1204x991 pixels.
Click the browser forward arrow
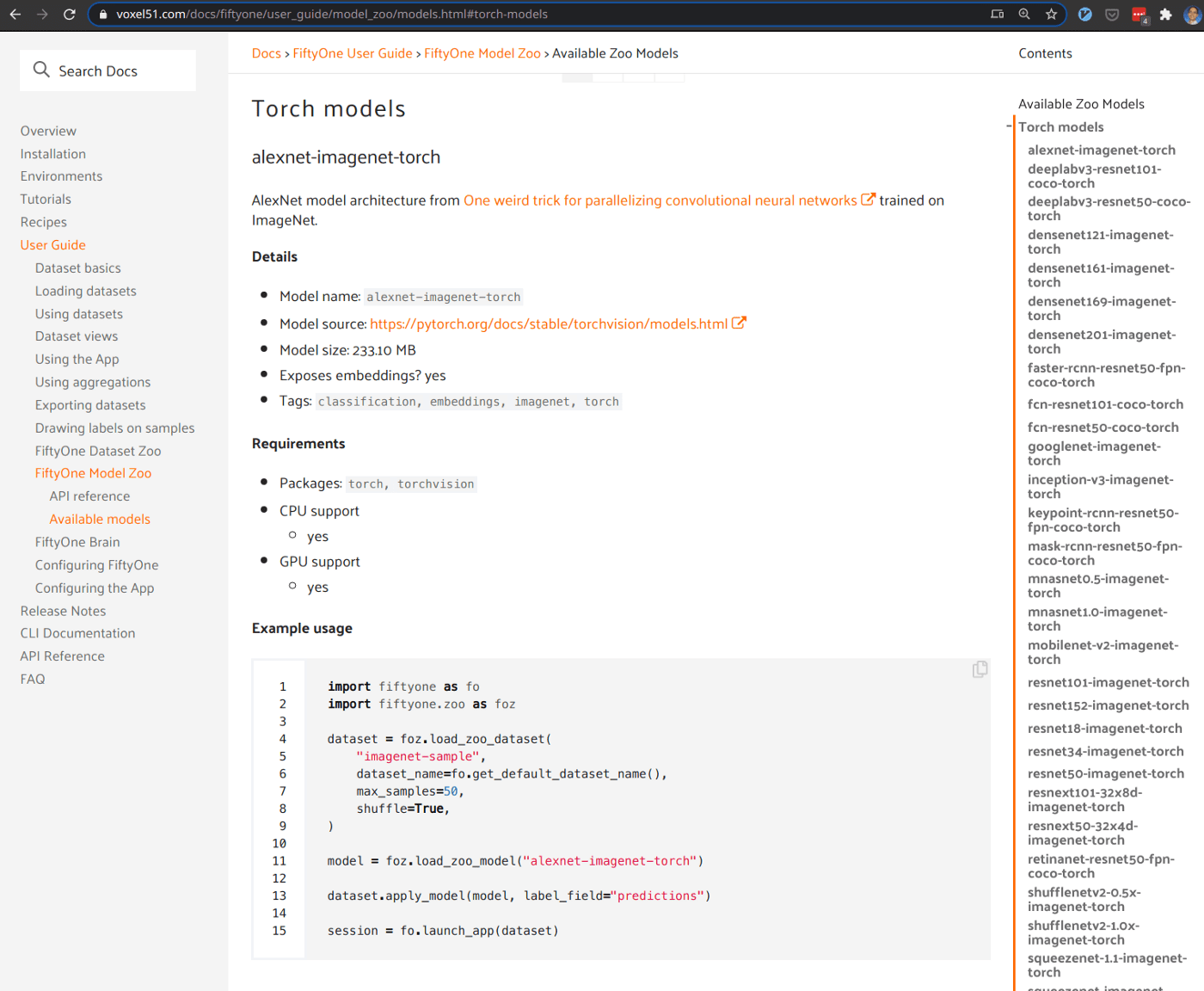point(42,14)
